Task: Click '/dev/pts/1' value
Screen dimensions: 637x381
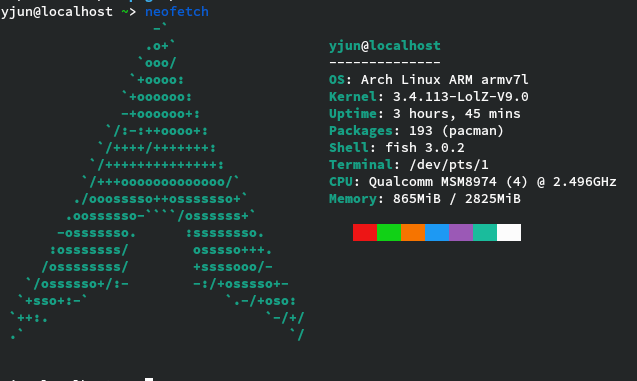Action: tap(448, 165)
